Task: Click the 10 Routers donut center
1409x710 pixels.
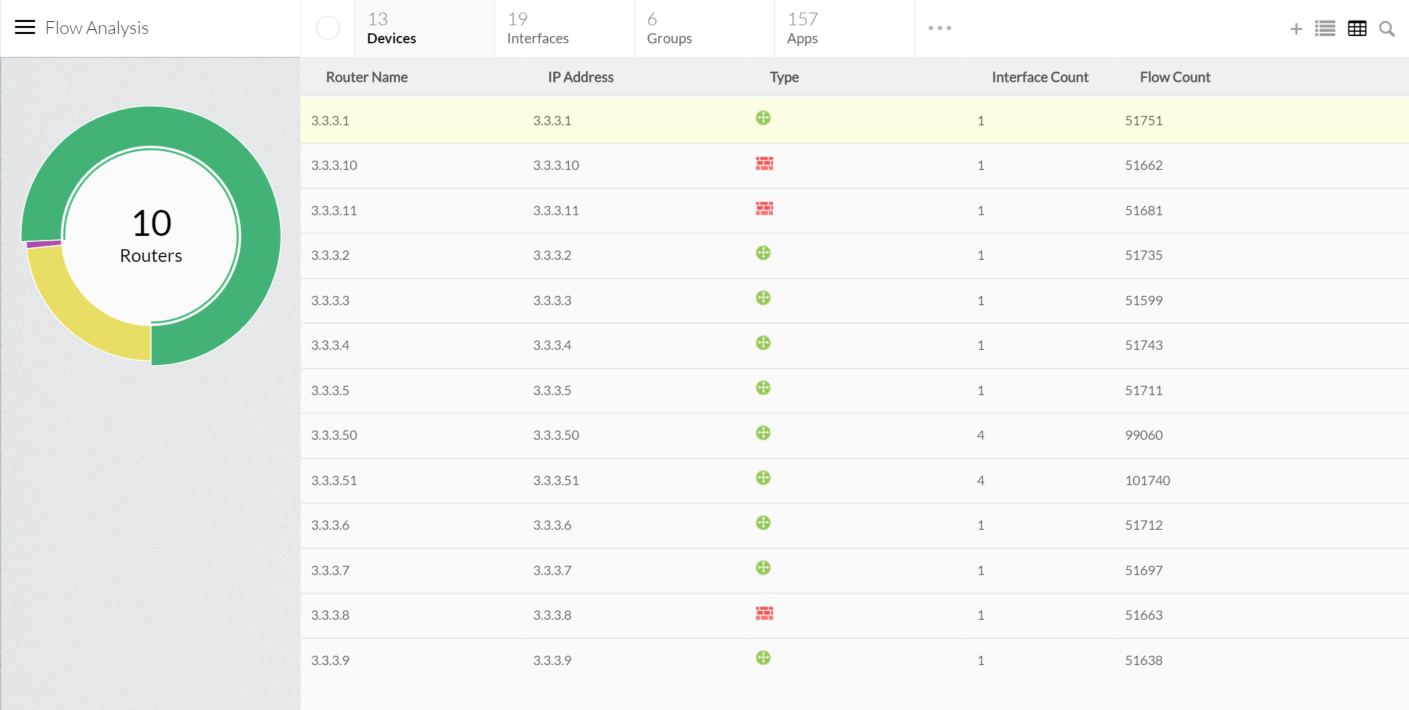Action: (x=151, y=237)
